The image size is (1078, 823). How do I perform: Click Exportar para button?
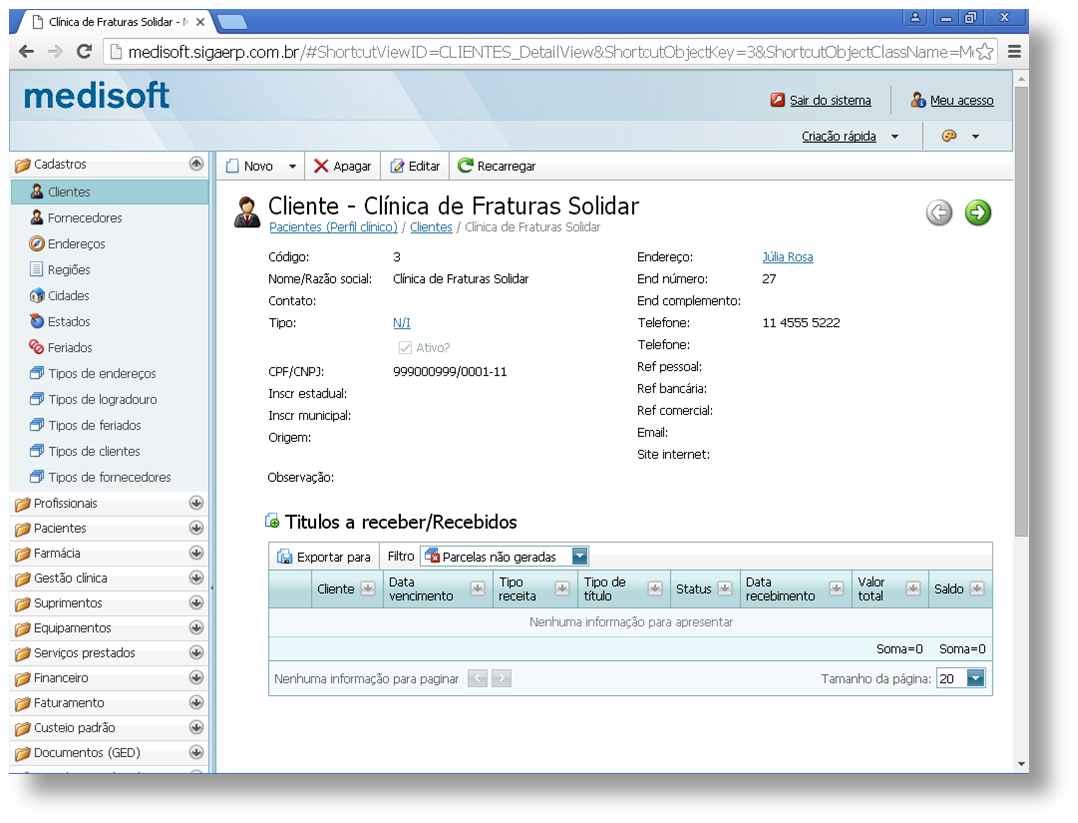coord(324,557)
